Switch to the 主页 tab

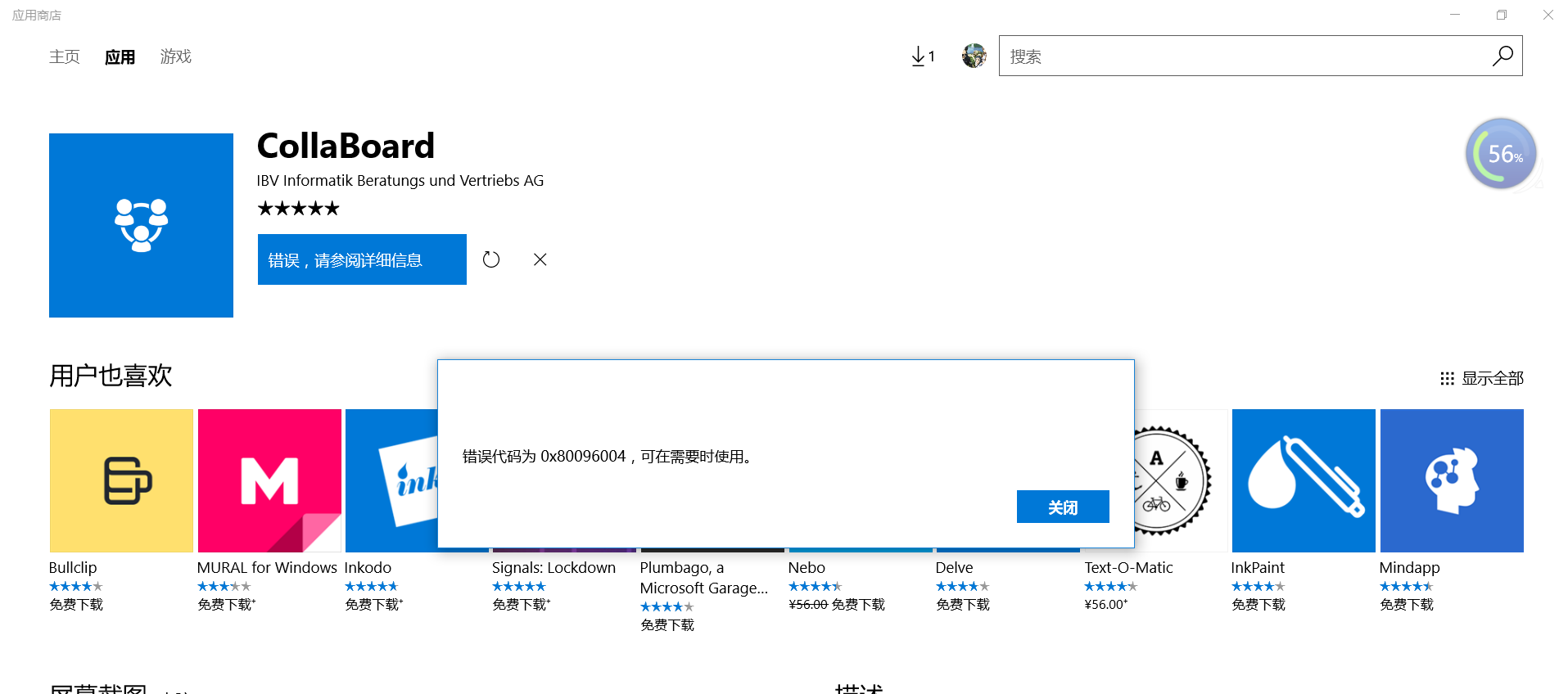pos(65,56)
